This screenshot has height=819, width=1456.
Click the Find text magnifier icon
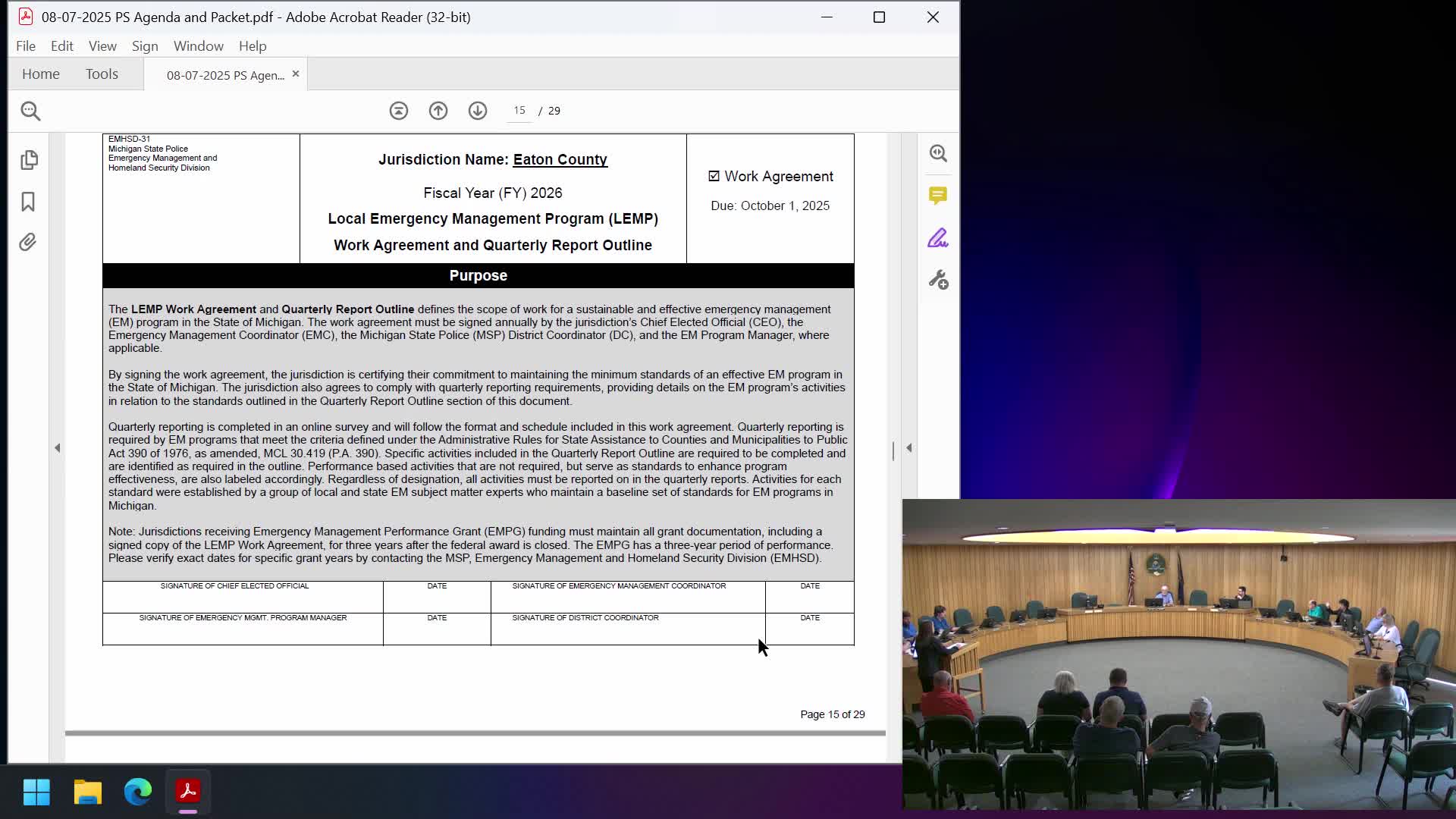pyautogui.click(x=30, y=111)
